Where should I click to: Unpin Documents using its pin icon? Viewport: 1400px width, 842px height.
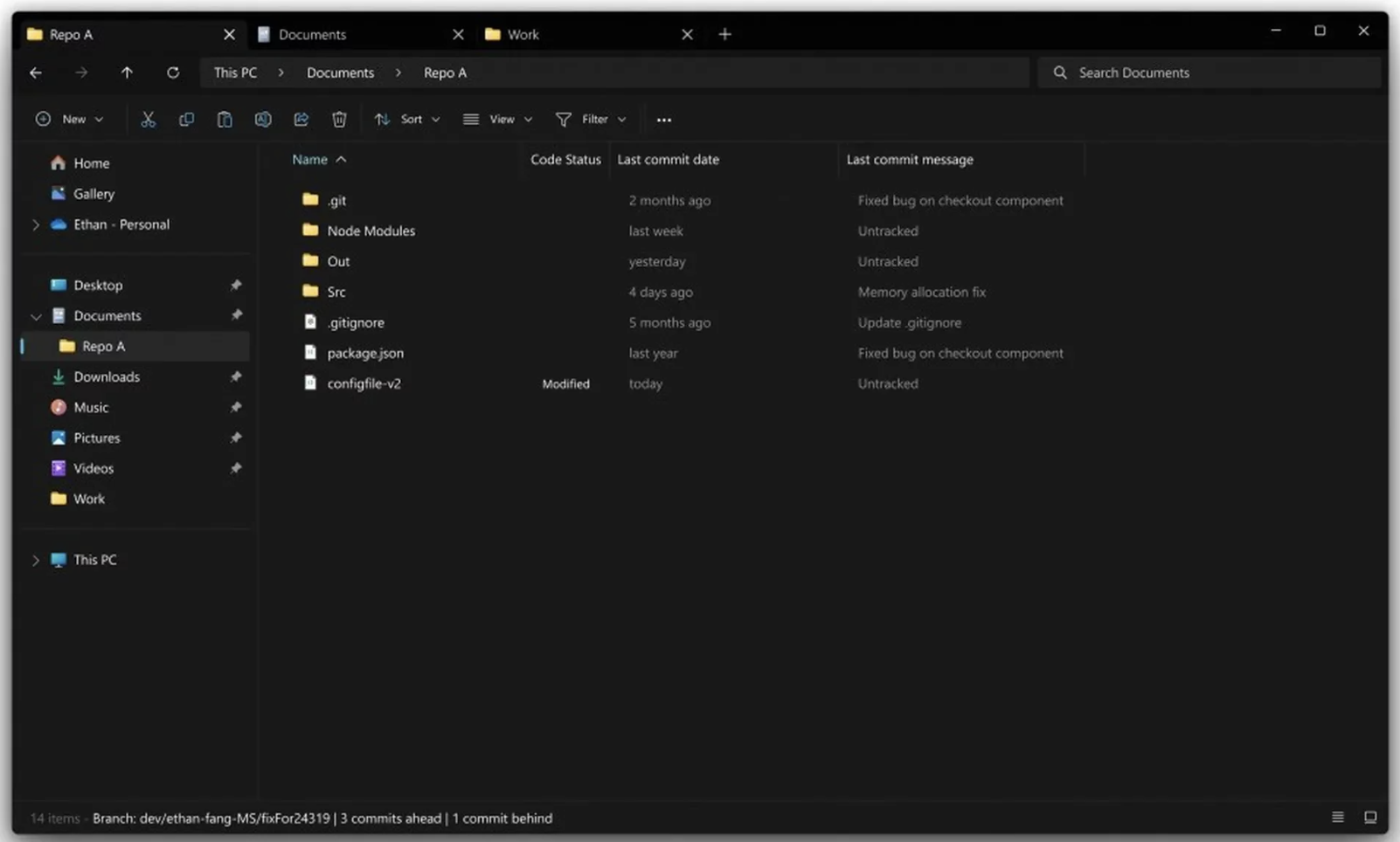[x=236, y=315]
